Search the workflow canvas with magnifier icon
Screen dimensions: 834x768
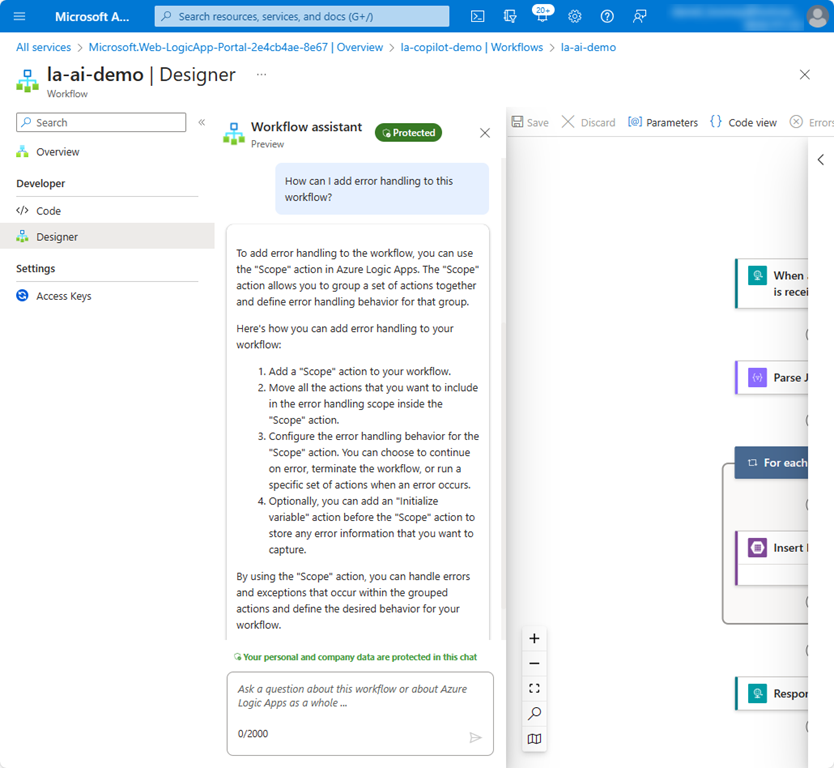(534, 714)
